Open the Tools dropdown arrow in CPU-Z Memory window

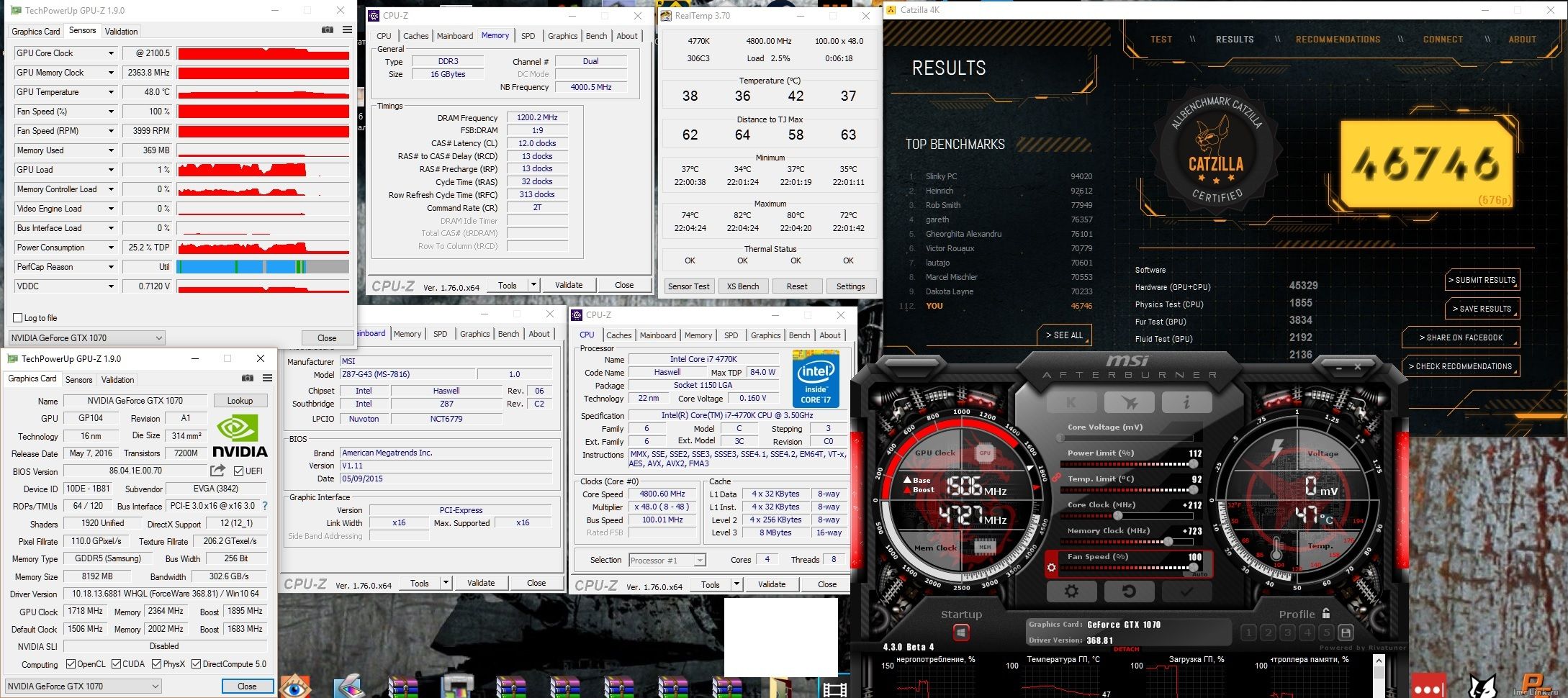[533, 285]
